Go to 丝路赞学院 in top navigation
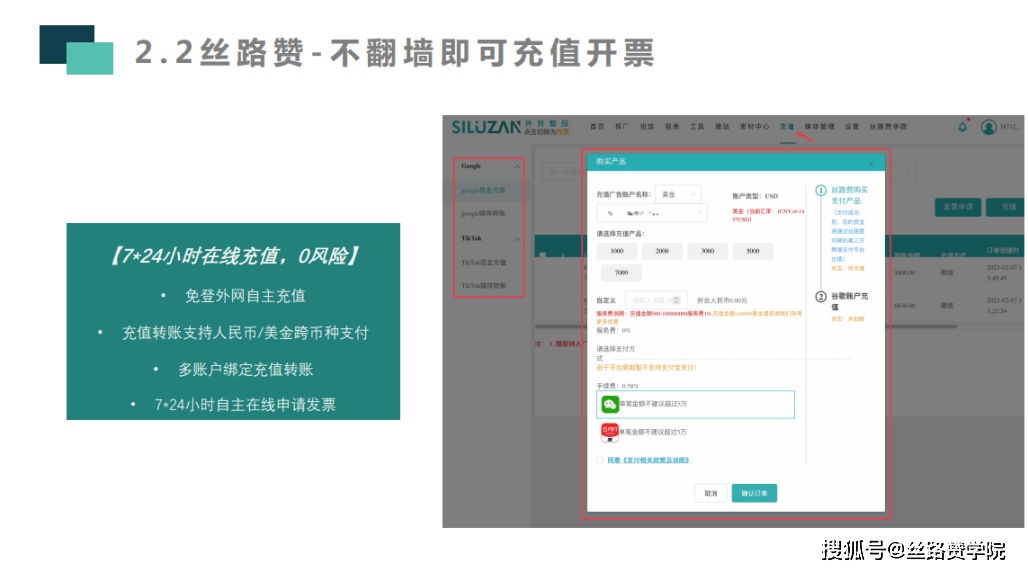Screen dimensions: 1028x572 (x=889, y=127)
